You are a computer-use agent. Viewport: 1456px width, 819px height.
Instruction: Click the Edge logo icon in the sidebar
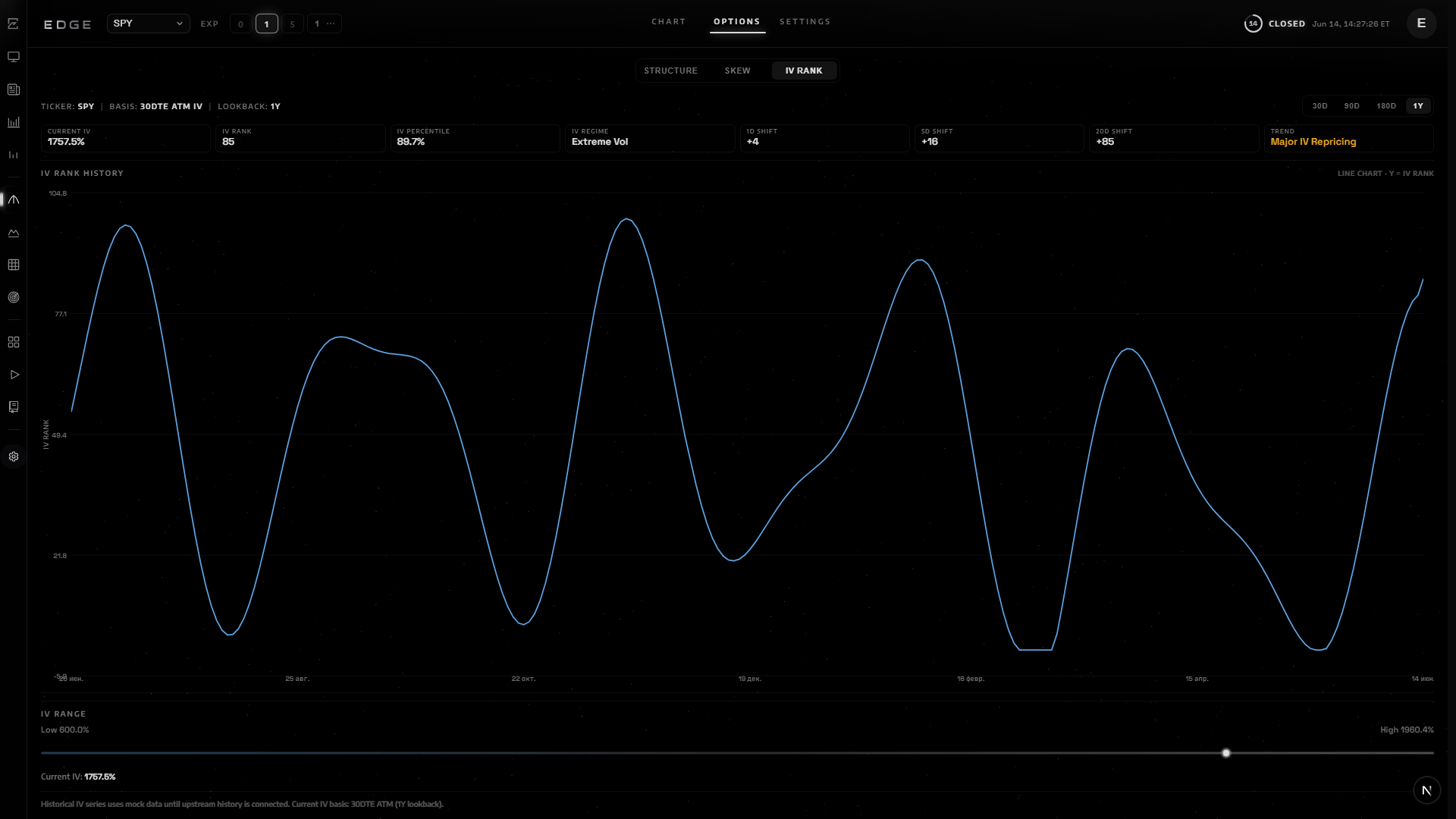pyautogui.click(x=14, y=24)
